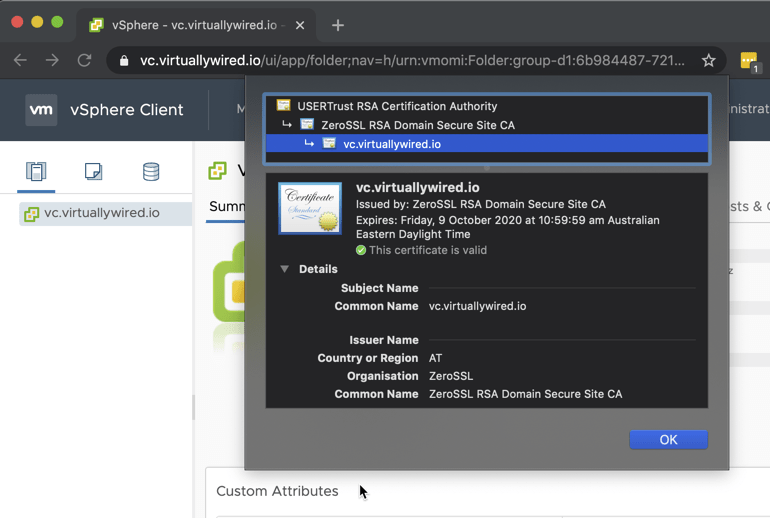
Task: Collapse the Details disclosure triangle
Action: pos(284,269)
